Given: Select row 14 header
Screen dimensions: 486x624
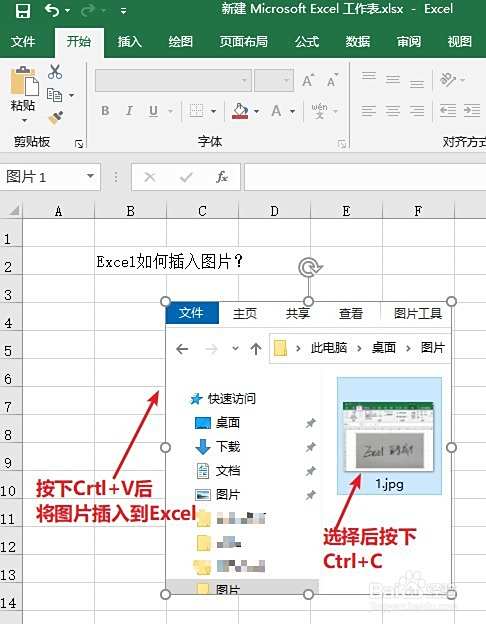Looking at the screenshot, I should point(11,597).
